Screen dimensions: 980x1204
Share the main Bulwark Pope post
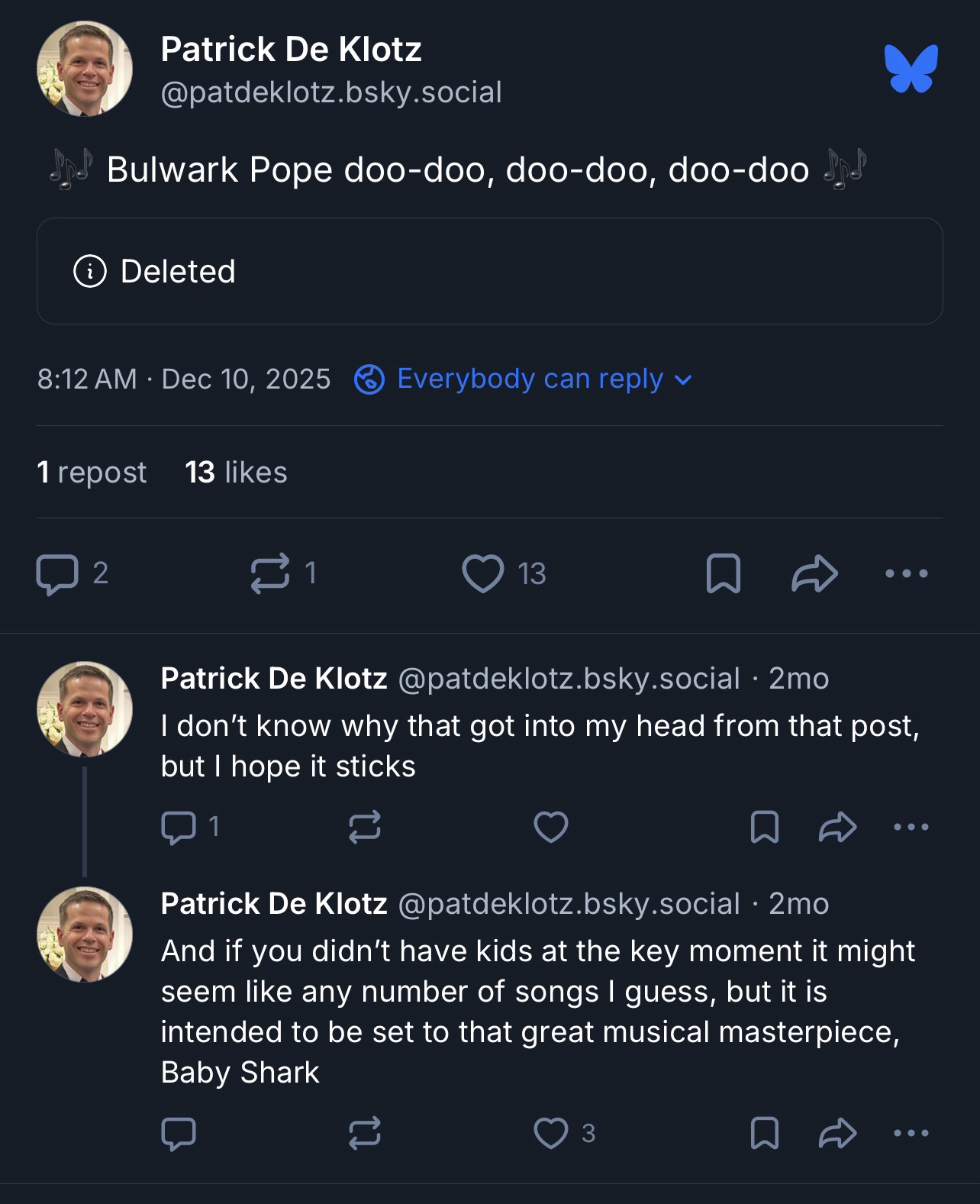click(814, 574)
